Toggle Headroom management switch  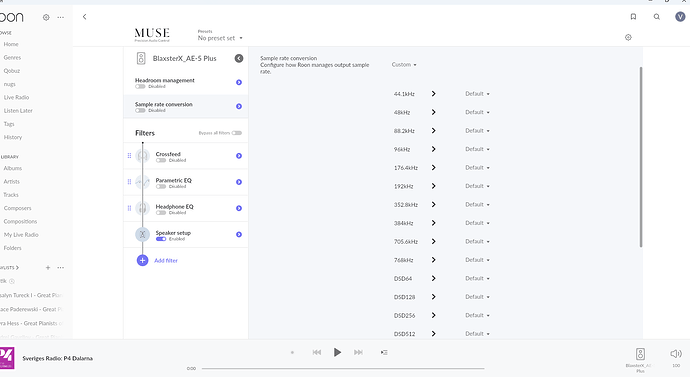pos(140,87)
